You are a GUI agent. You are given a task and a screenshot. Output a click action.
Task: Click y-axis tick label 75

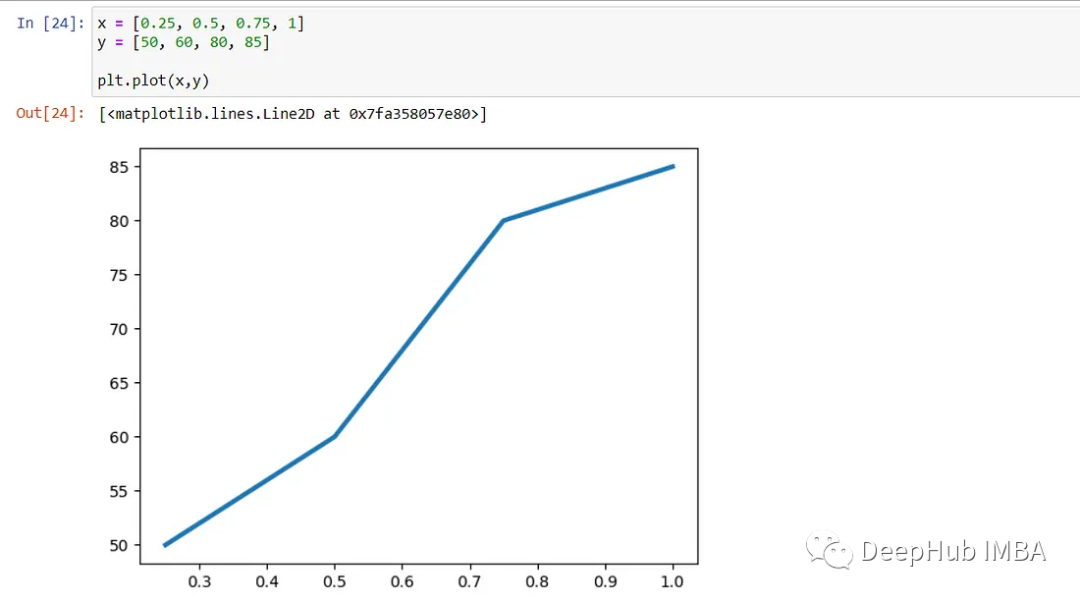[118, 275]
